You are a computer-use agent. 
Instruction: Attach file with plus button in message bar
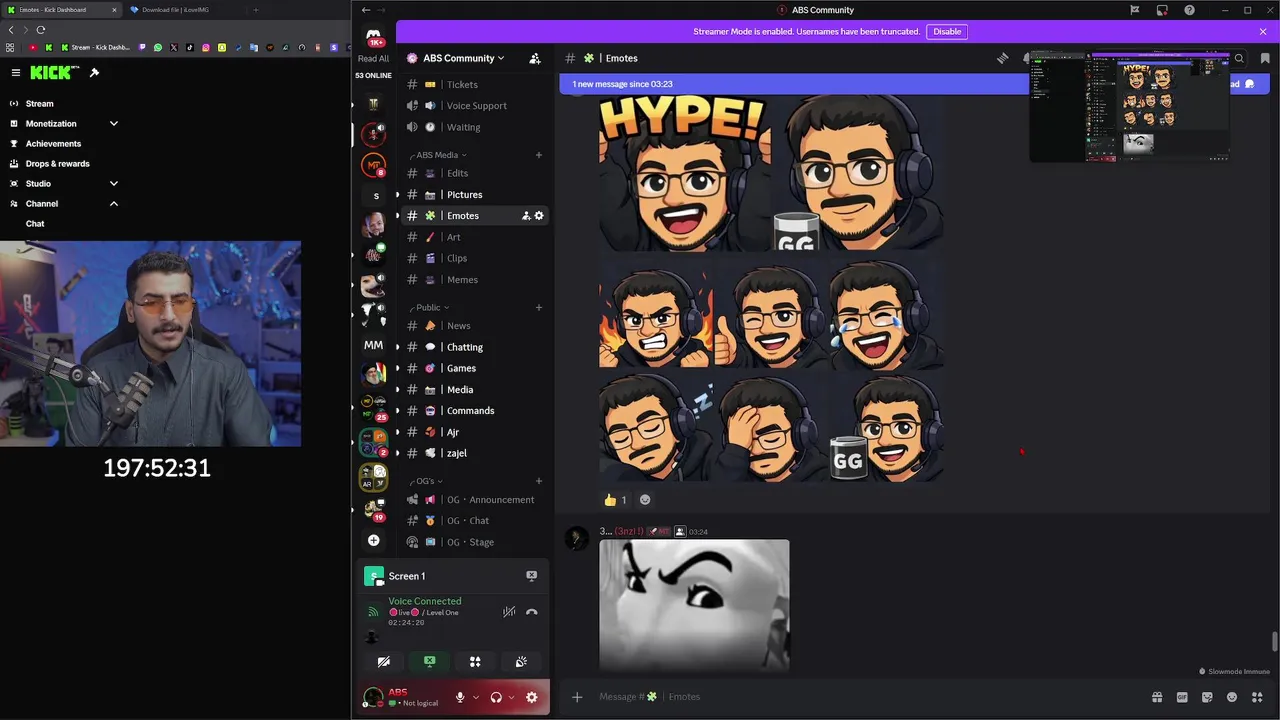tap(577, 697)
